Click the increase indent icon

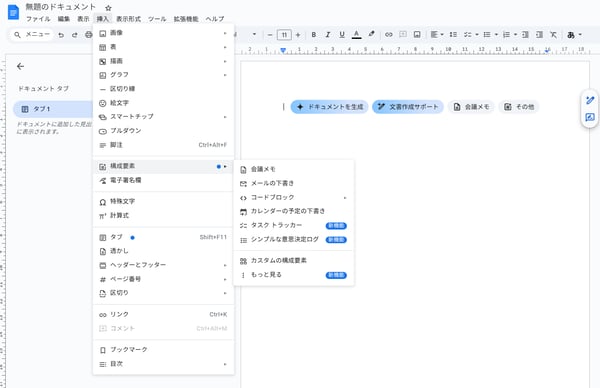540,34
